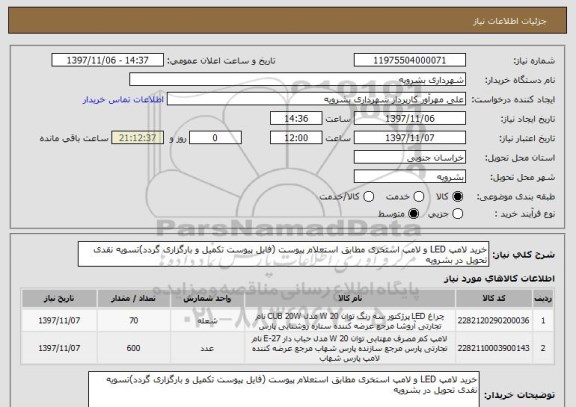
Task: Select the کالا radio button
Action: (x=458, y=197)
